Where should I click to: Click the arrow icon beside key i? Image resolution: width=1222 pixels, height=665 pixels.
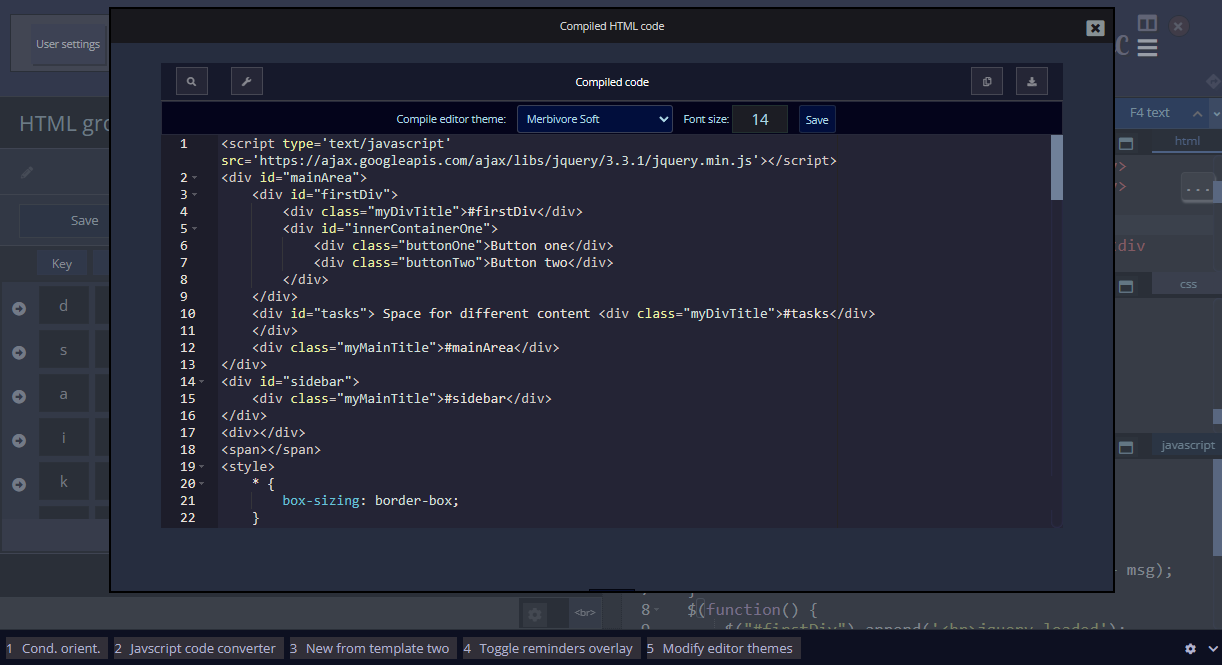click(x=19, y=440)
